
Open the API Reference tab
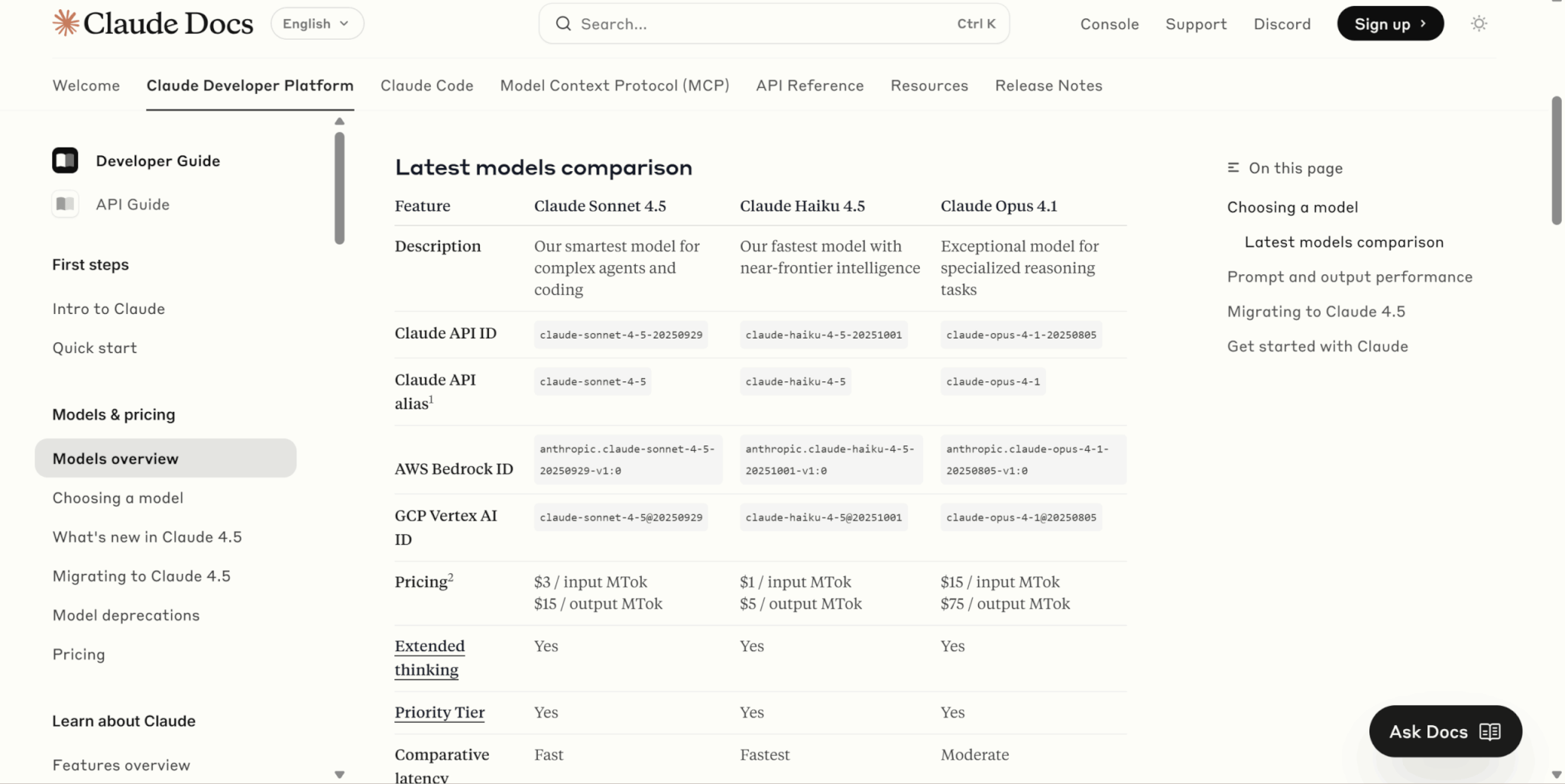point(809,86)
